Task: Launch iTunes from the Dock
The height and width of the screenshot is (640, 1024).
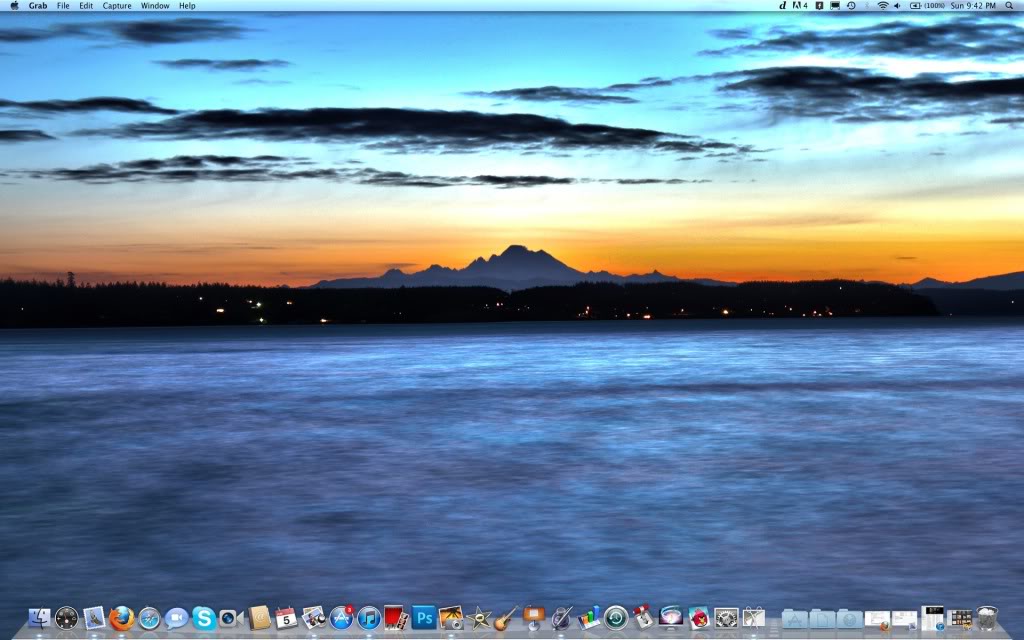Action: tap(368, 617)
